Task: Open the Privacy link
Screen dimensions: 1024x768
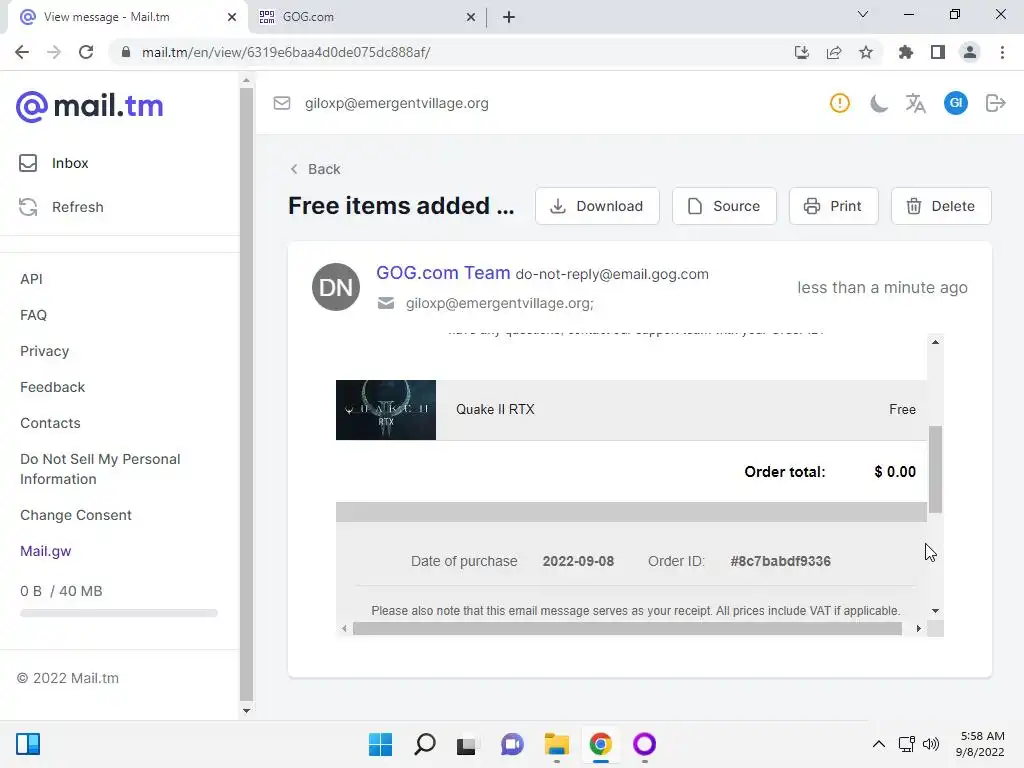Action: [x=44, y=351]
